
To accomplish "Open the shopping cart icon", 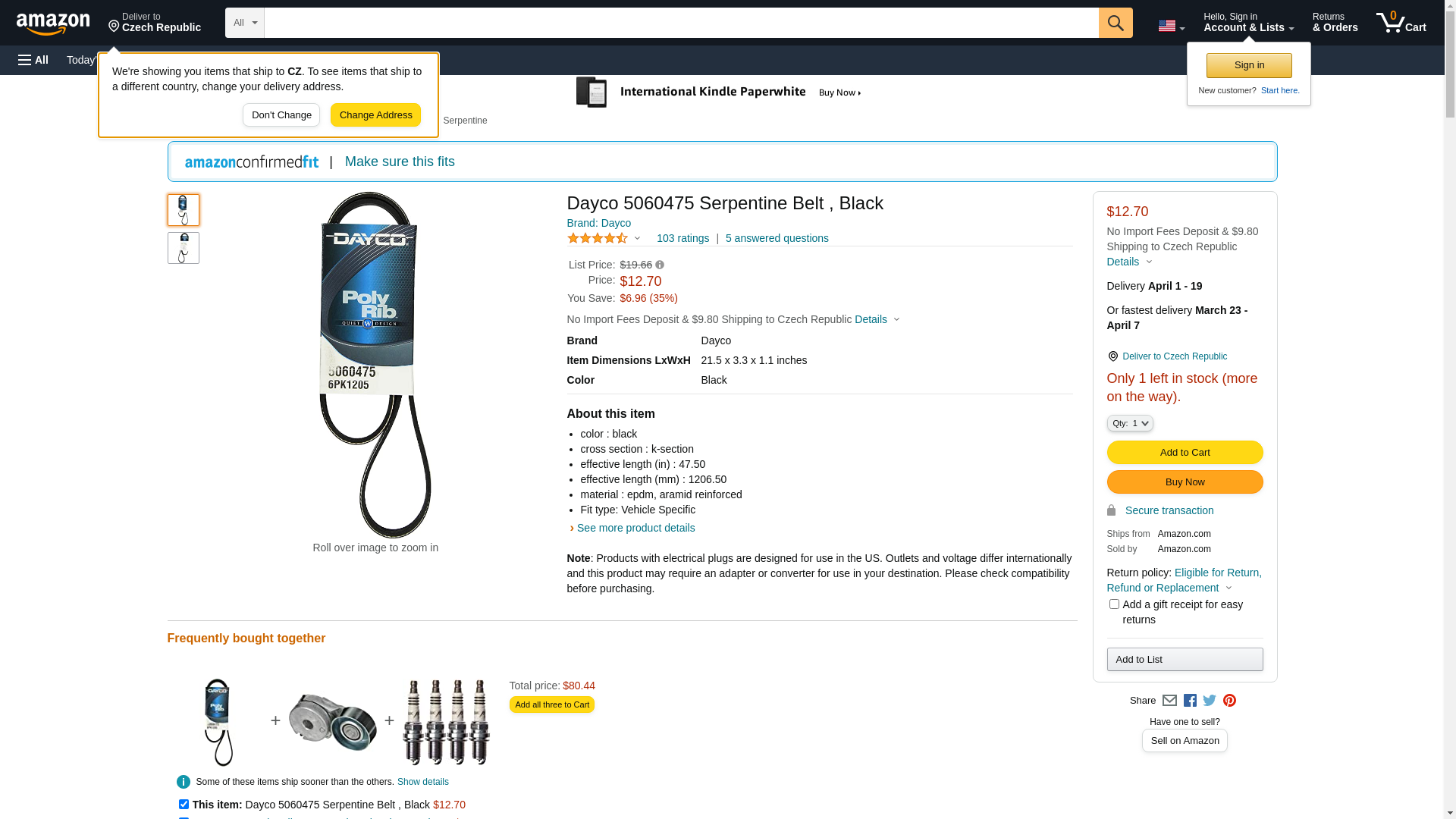I will tap(1401, 23).
